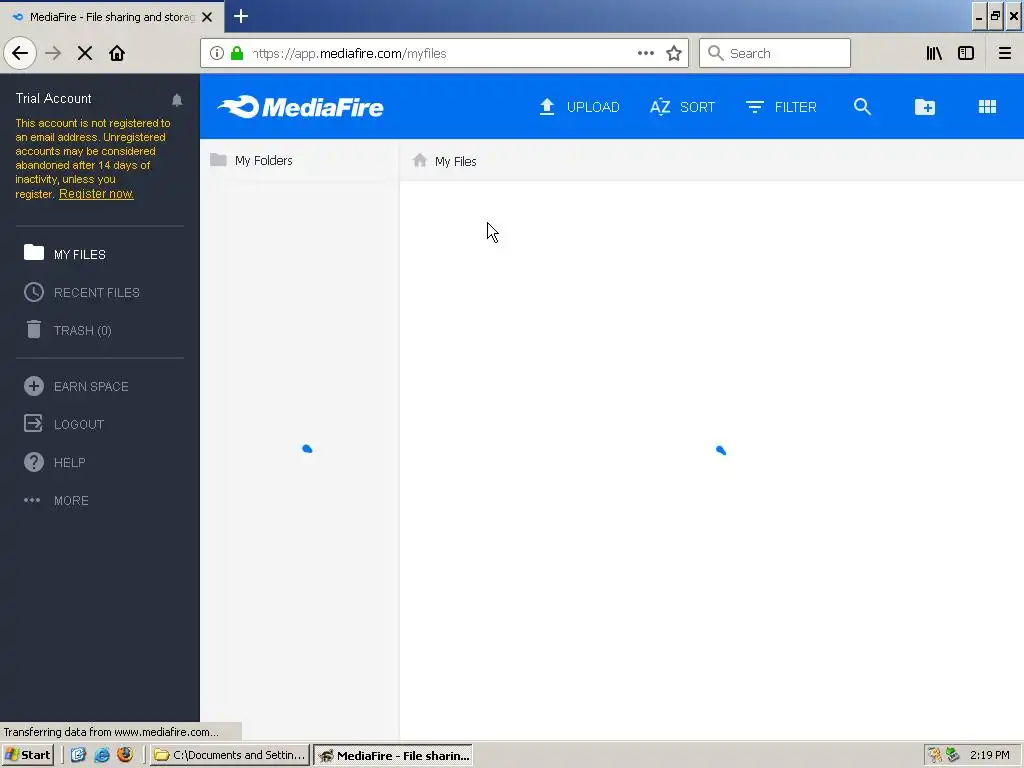Open the Filter options
Image resolution: width=1024 pixels, height=768 pixels.
[781, 107]
